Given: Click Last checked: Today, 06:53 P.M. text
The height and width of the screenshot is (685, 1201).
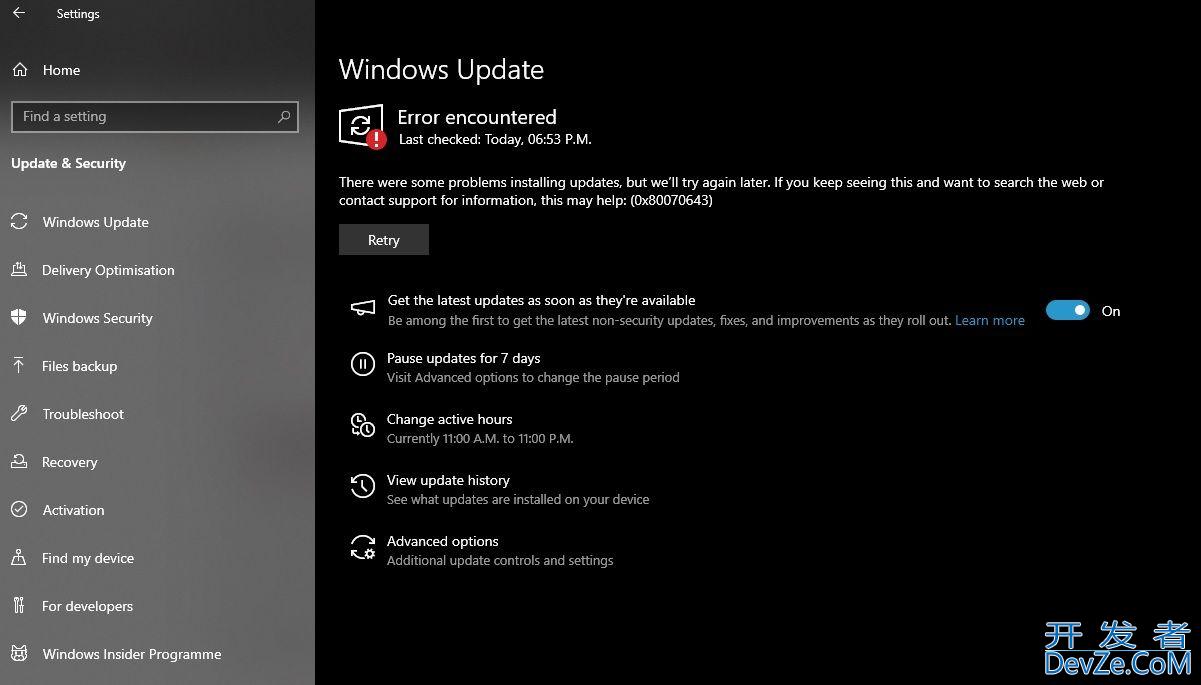Looking at the screenshot, I should point(495,139).
